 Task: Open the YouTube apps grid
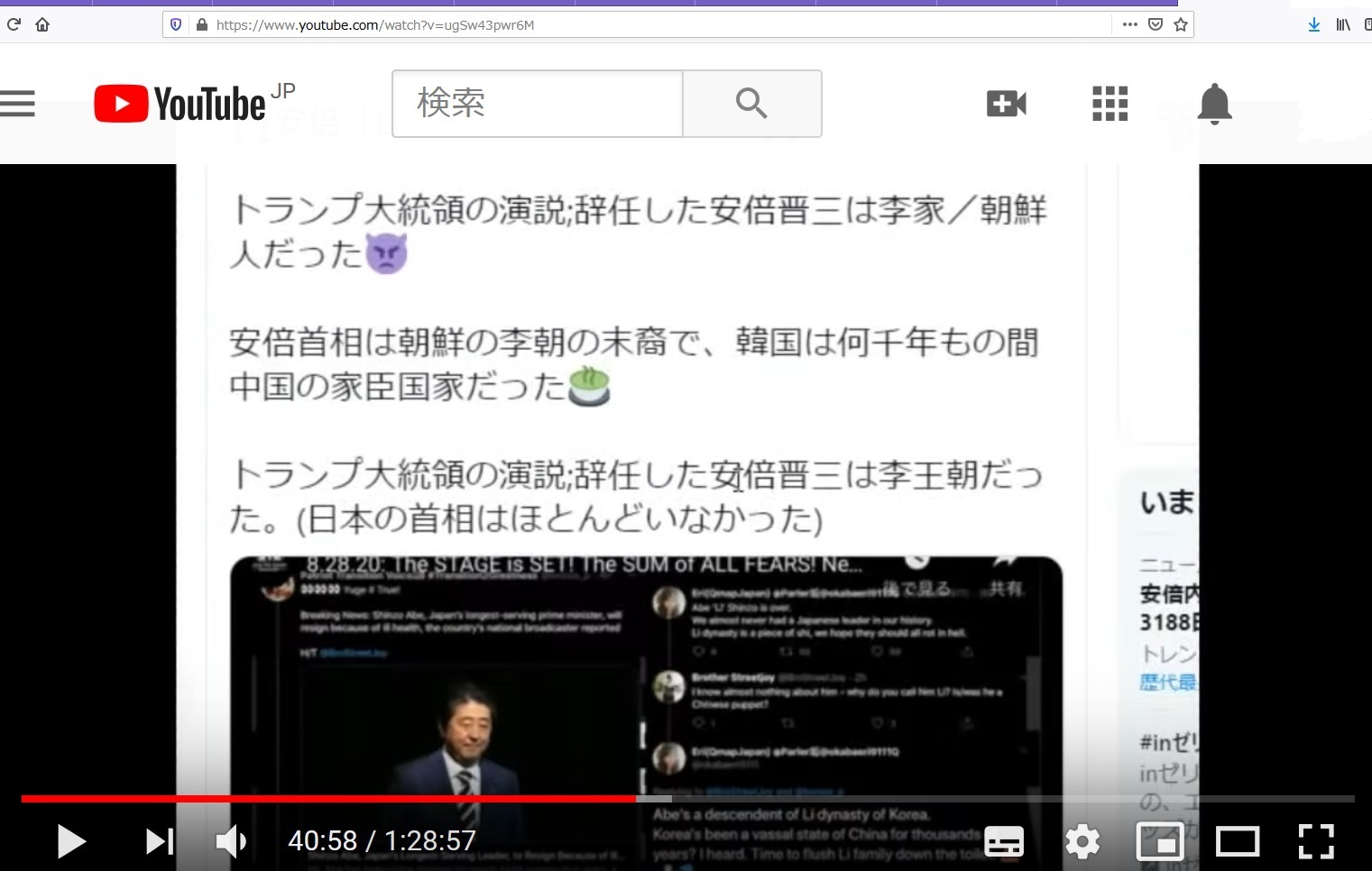tap(1110, 104)
